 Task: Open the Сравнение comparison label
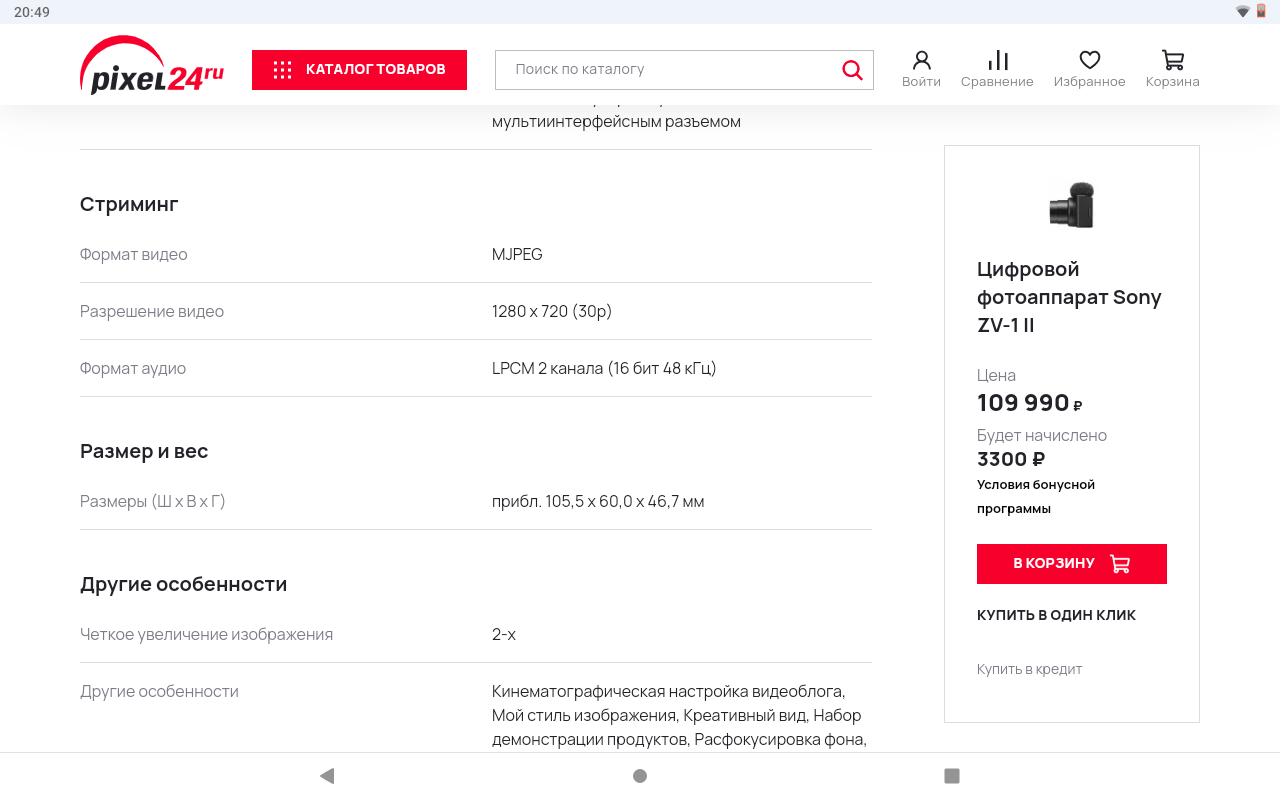997,82
